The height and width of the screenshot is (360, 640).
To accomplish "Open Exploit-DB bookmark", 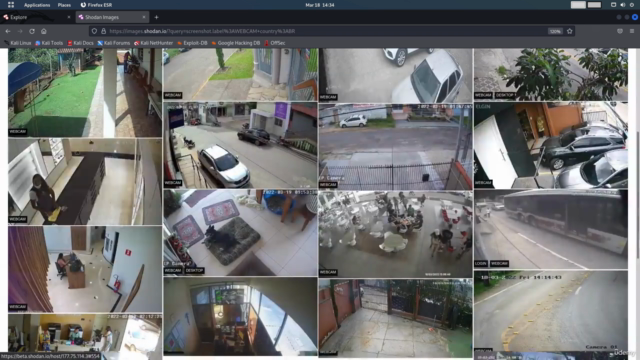I will (x=192, y=43).
